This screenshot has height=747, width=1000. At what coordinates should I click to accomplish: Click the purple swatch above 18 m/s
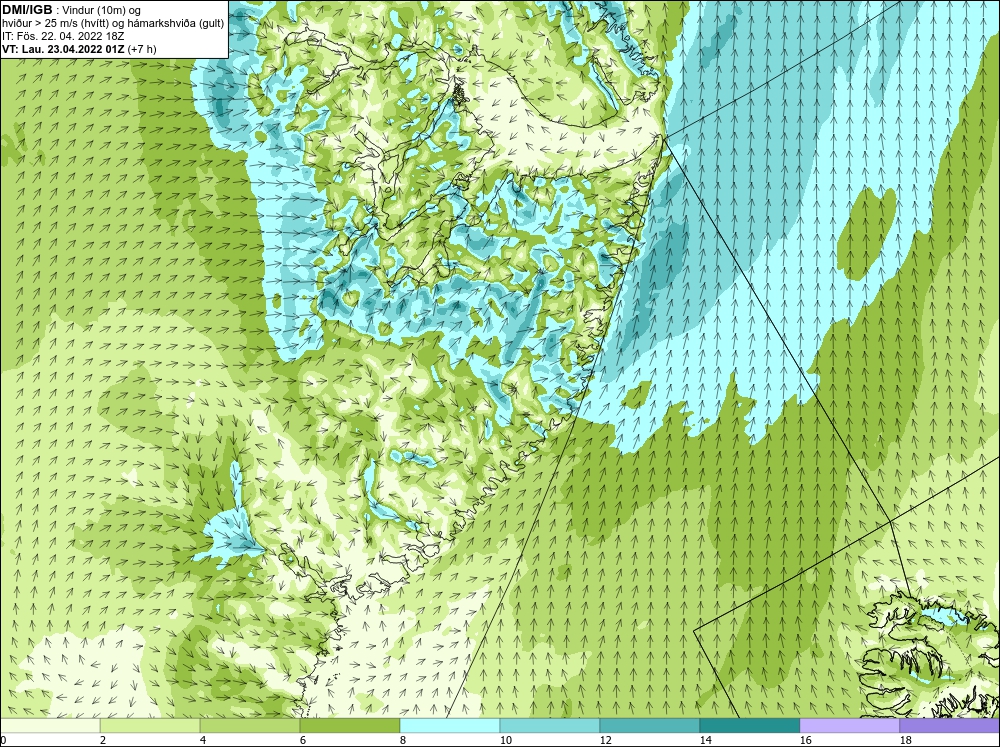(x=950, y=726)
